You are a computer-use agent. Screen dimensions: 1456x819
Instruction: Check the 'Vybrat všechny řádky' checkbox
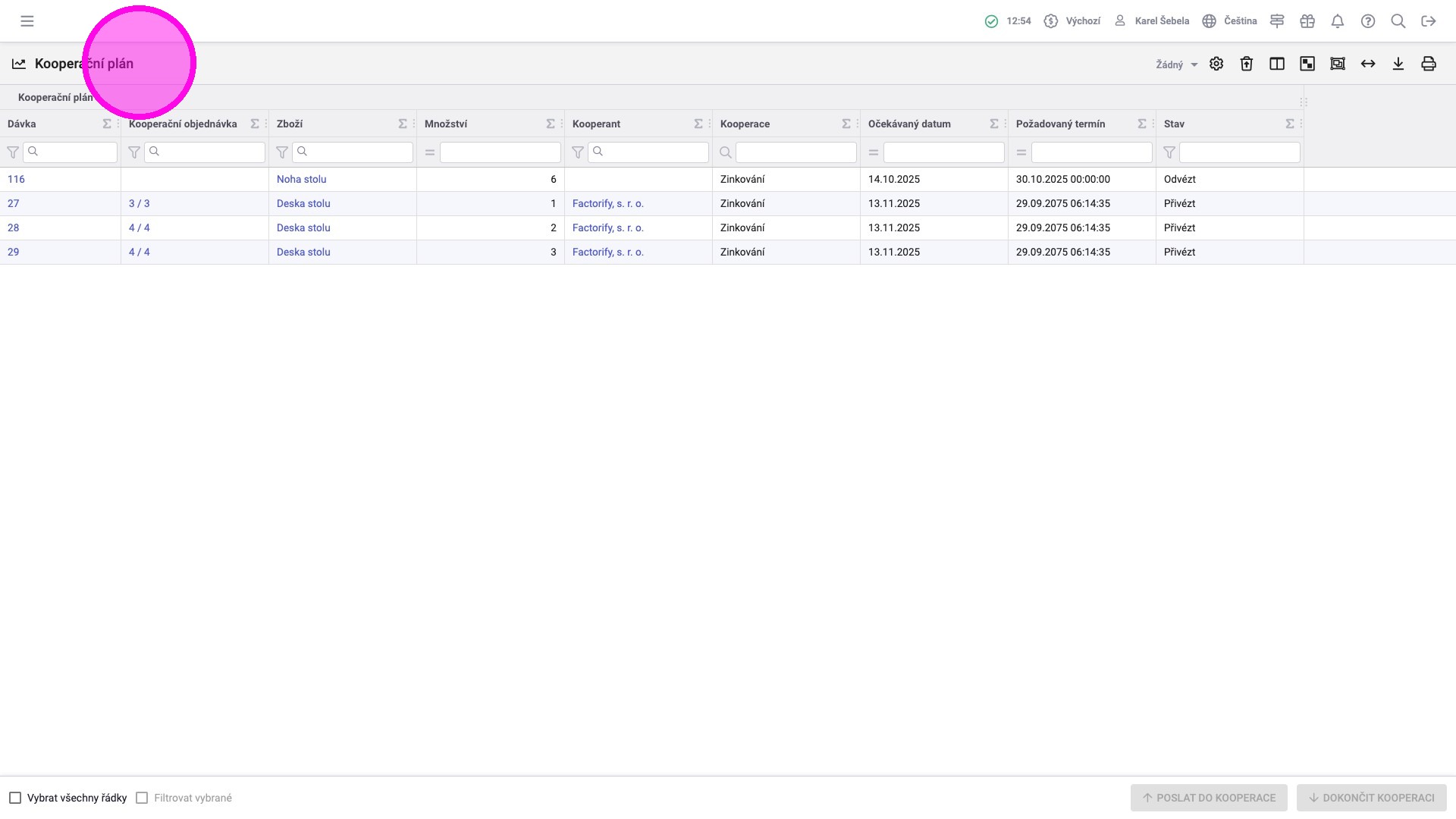point(15,798)
